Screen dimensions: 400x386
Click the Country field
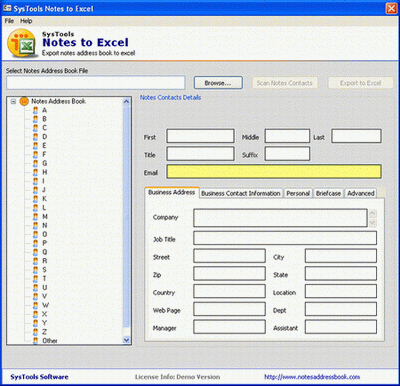click(229, 291)
